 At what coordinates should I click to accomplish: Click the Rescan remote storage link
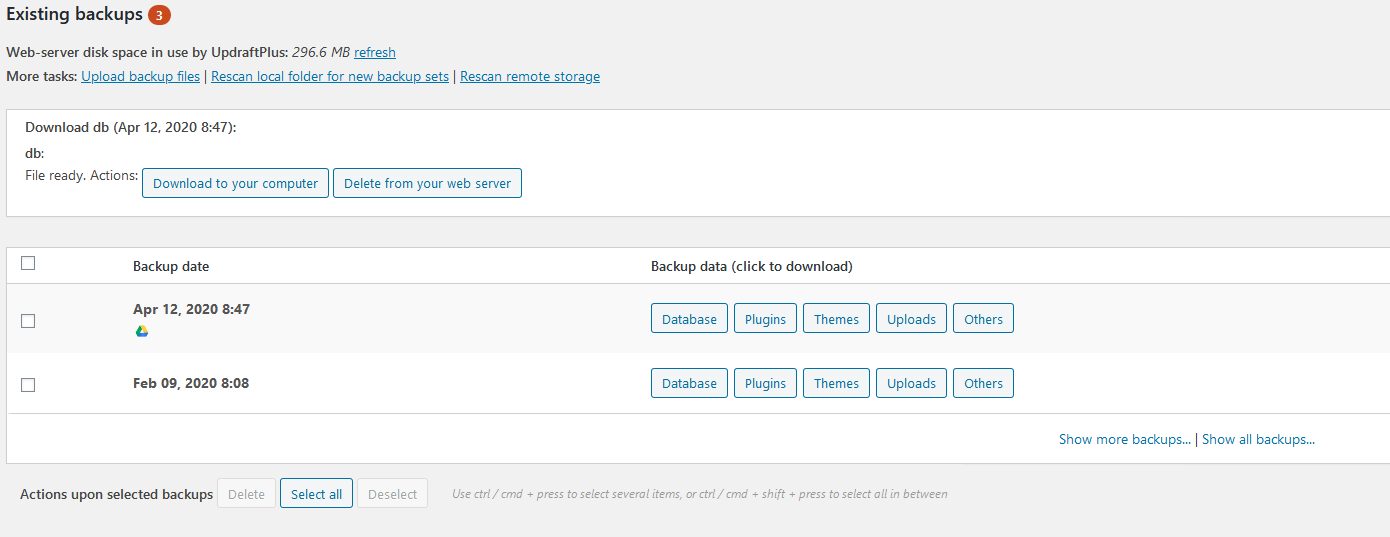point(530,76)
